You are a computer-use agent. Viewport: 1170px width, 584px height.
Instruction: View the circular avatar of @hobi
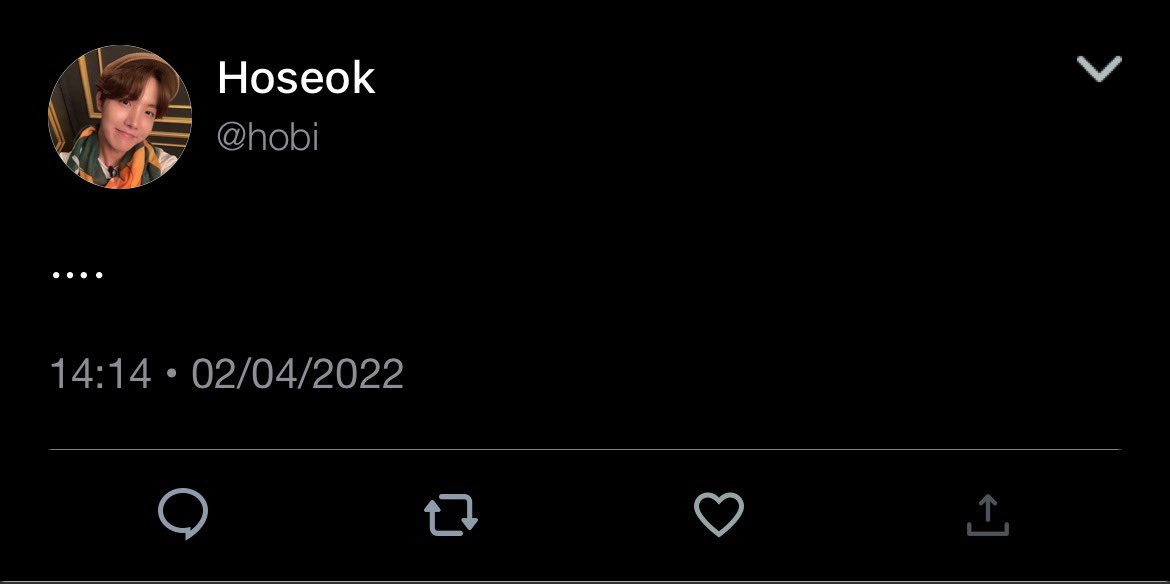(x=120, y=117)
